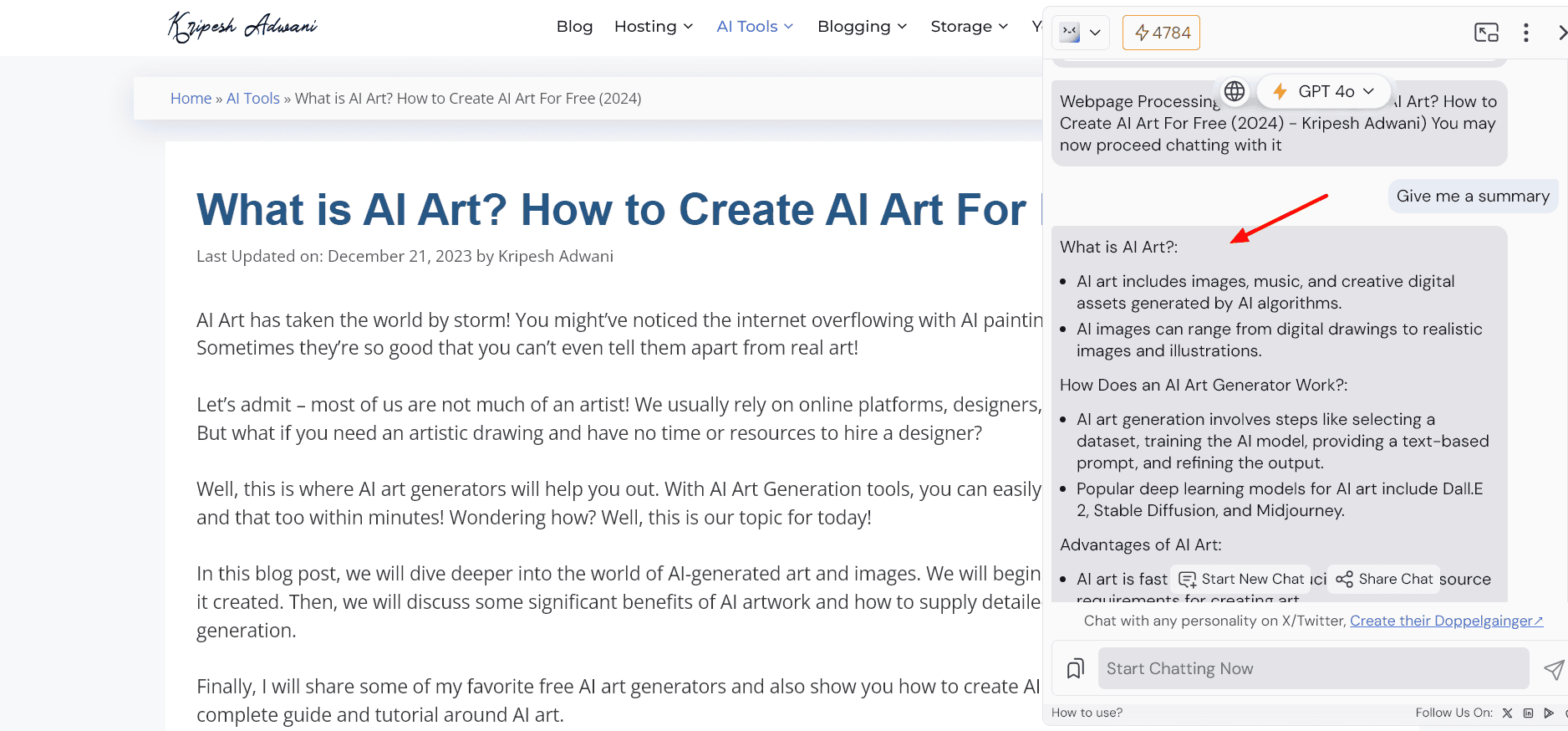Click the globe web access icon
Screen dimensions: 1568x731
pyautogui.click(x=1235, y=91)
